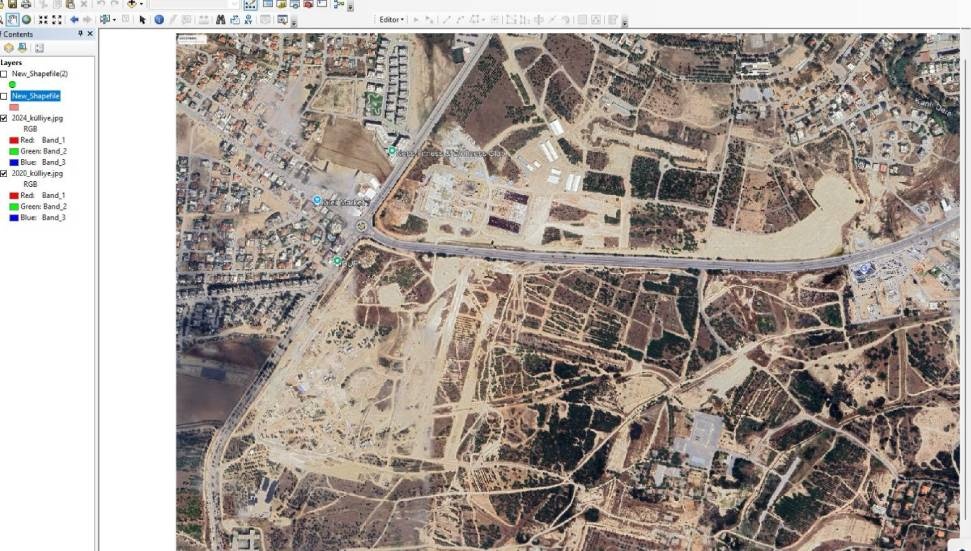Screen dimensions: 971x551
Task: Click the map scale input box
Action: 190,5
